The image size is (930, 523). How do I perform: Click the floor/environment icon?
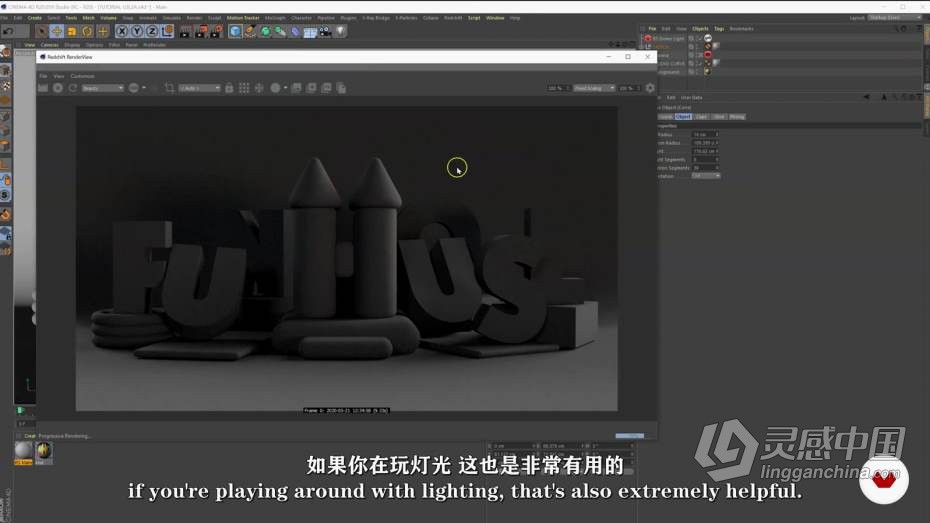310,31
